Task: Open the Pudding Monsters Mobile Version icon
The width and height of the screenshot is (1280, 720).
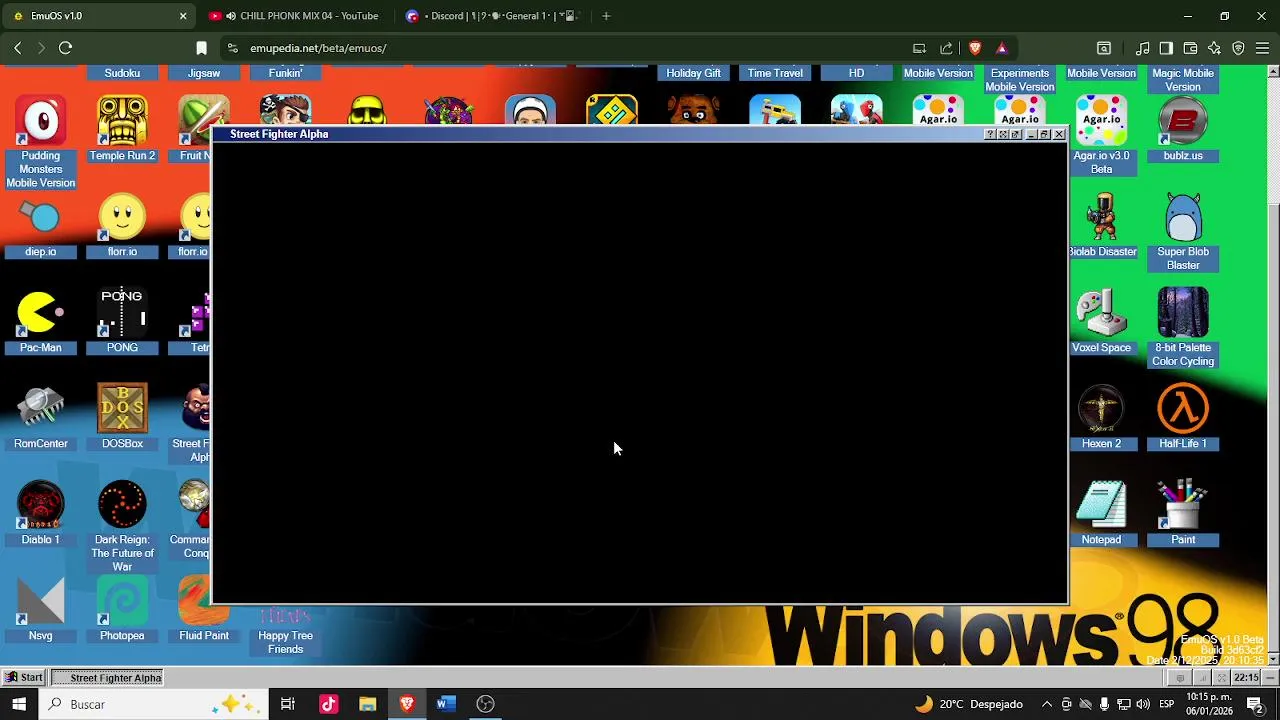Action: (41, 142)
